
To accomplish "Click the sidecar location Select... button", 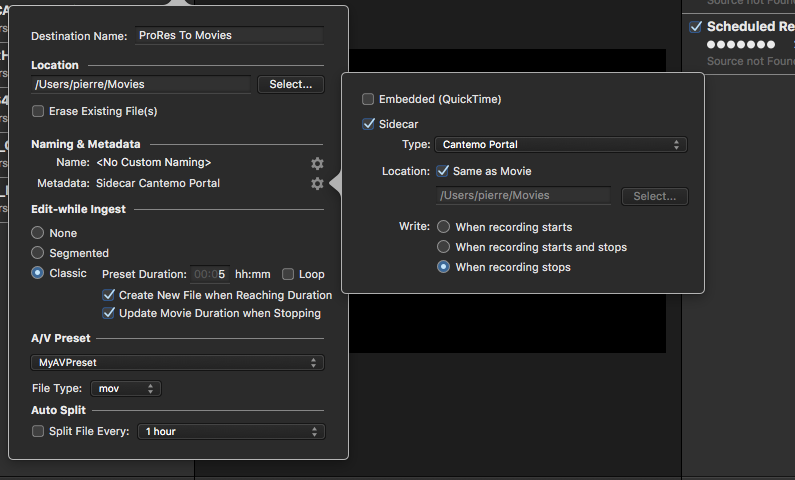I will pyautogui.click(x=655, y=196).
